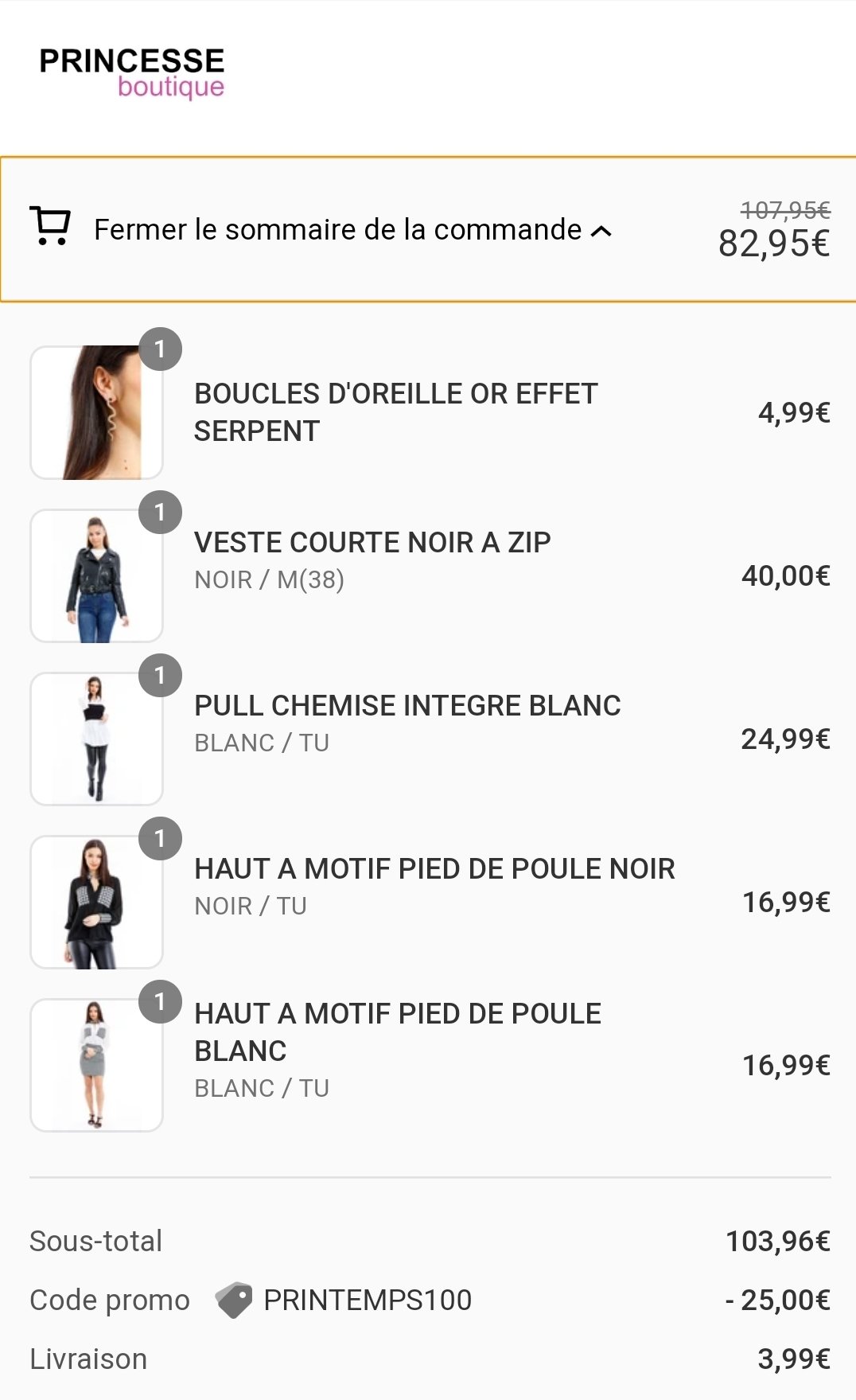
Task: Collapse the order summary chevron
Action: pyautogui.click(x=602, y=231)
